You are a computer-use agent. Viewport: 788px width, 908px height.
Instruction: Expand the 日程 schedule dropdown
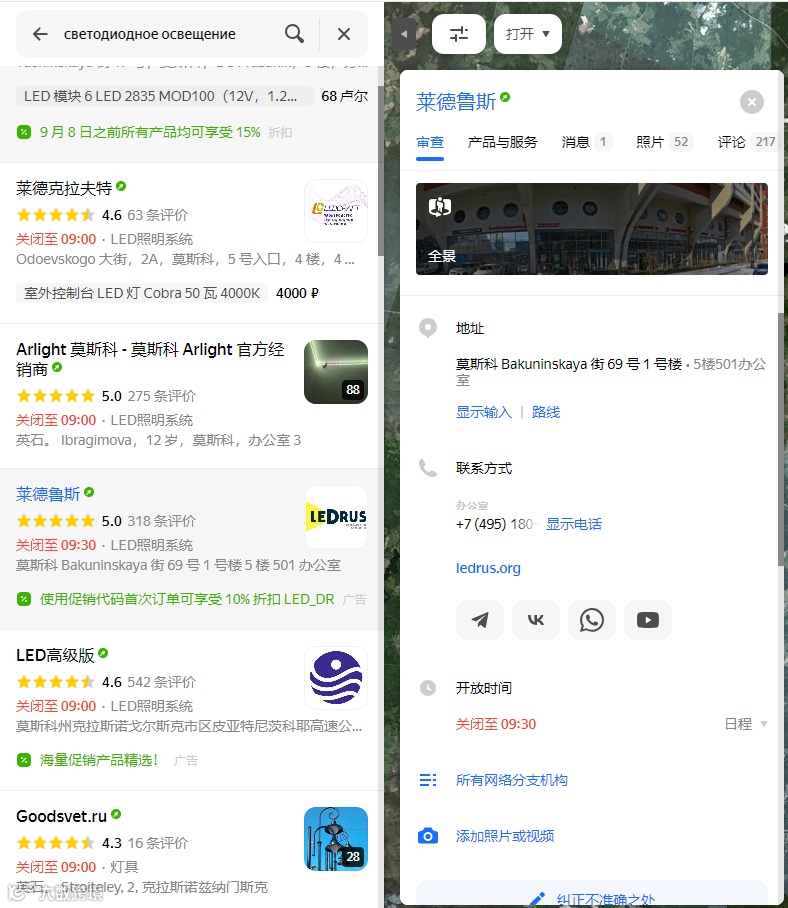[746, 724]
